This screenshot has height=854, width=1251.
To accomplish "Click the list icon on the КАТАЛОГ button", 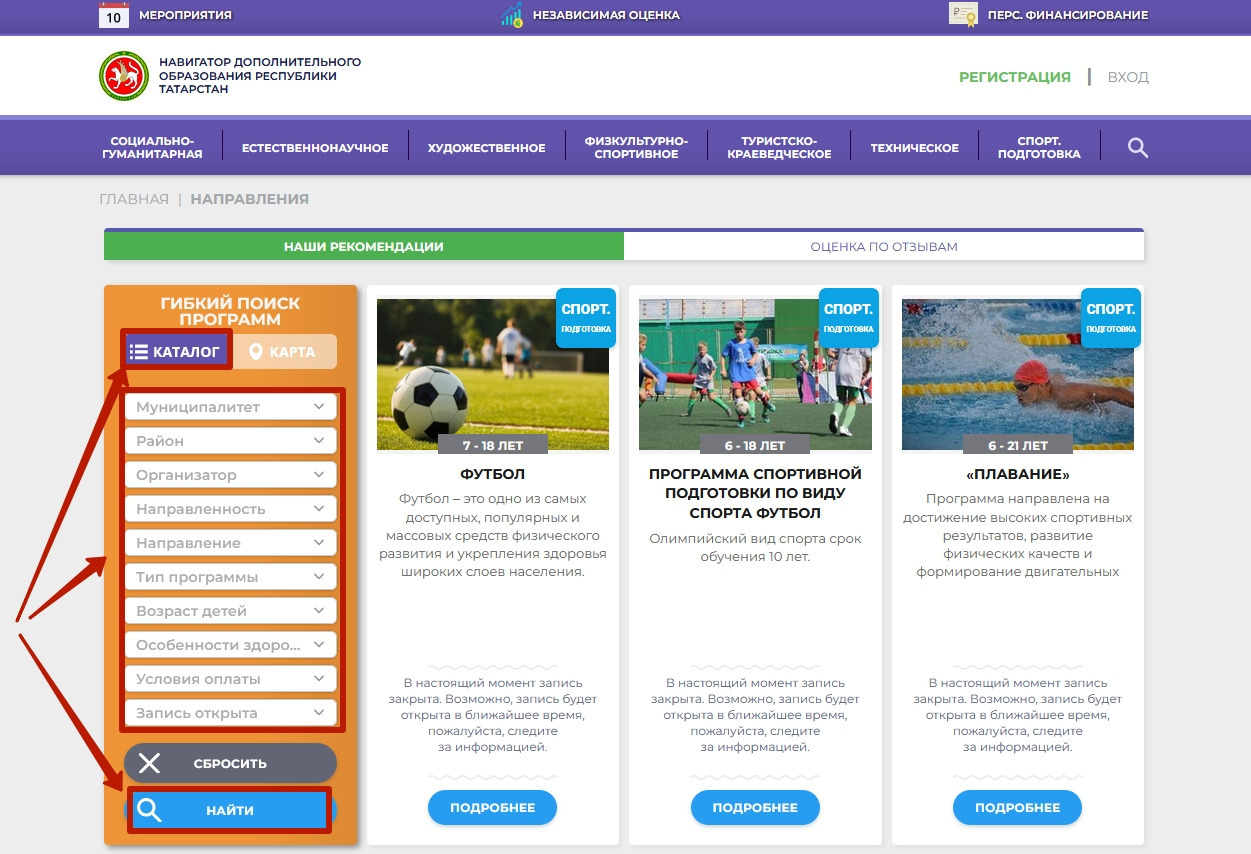I will [x=141, y=351].
